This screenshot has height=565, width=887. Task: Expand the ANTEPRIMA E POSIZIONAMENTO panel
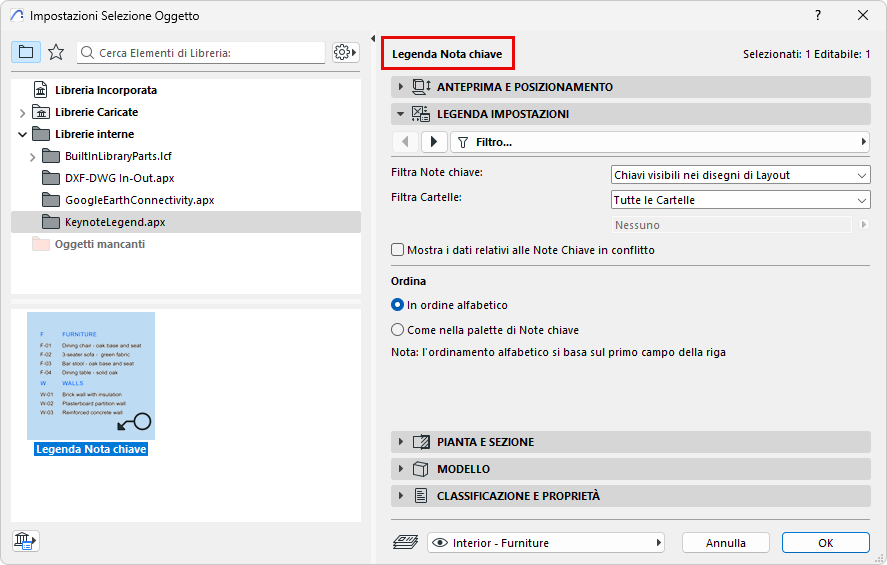click(x=401, y=87)
